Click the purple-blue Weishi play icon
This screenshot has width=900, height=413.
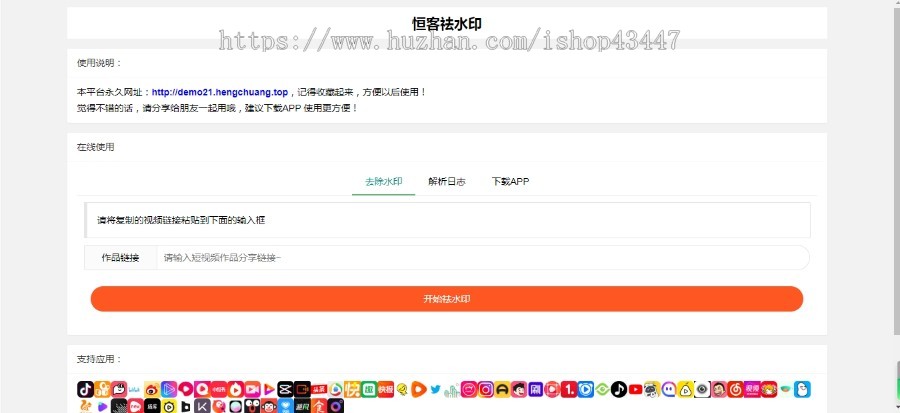tap(169, 389)
